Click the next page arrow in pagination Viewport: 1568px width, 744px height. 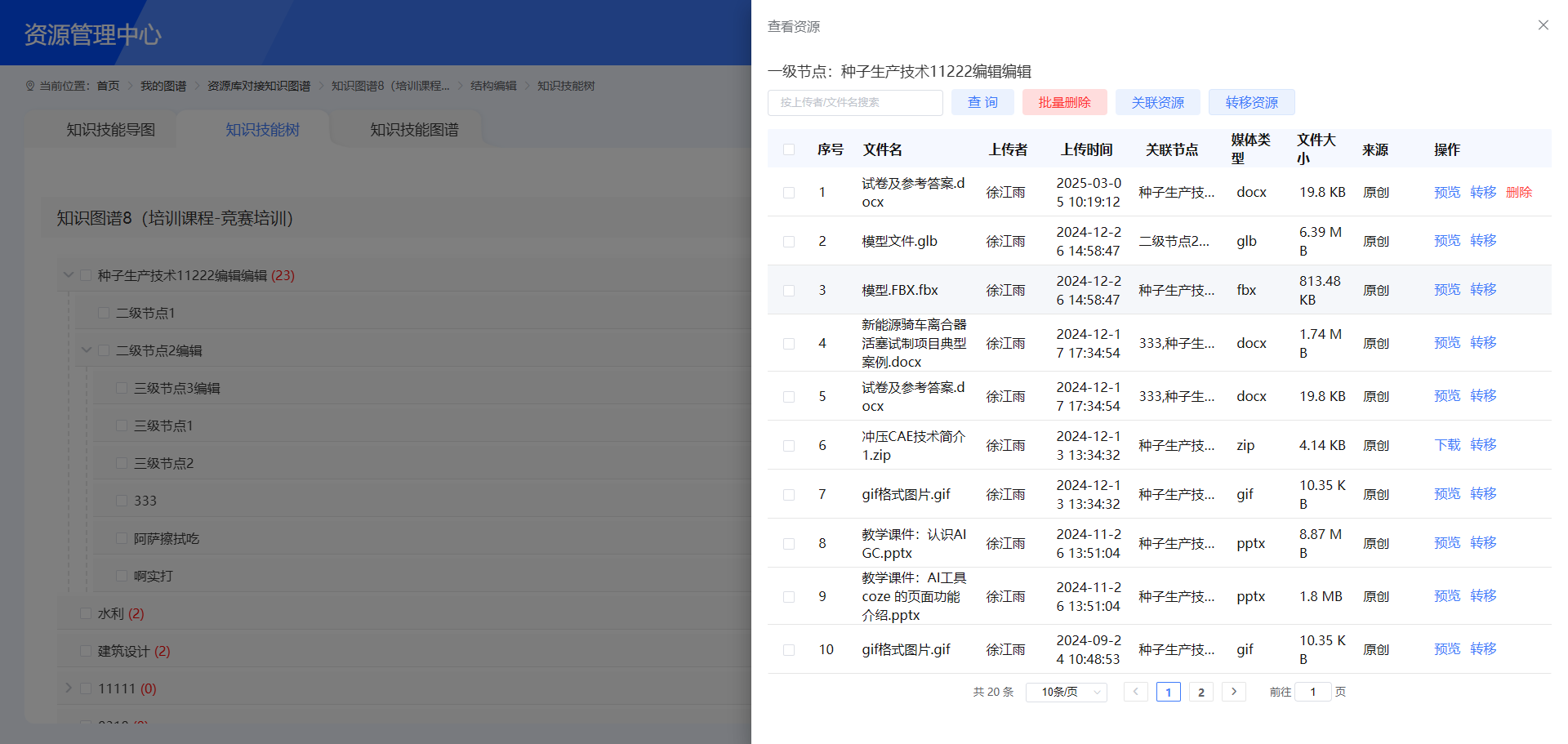pyautogui.click(x=1233, y=691)
